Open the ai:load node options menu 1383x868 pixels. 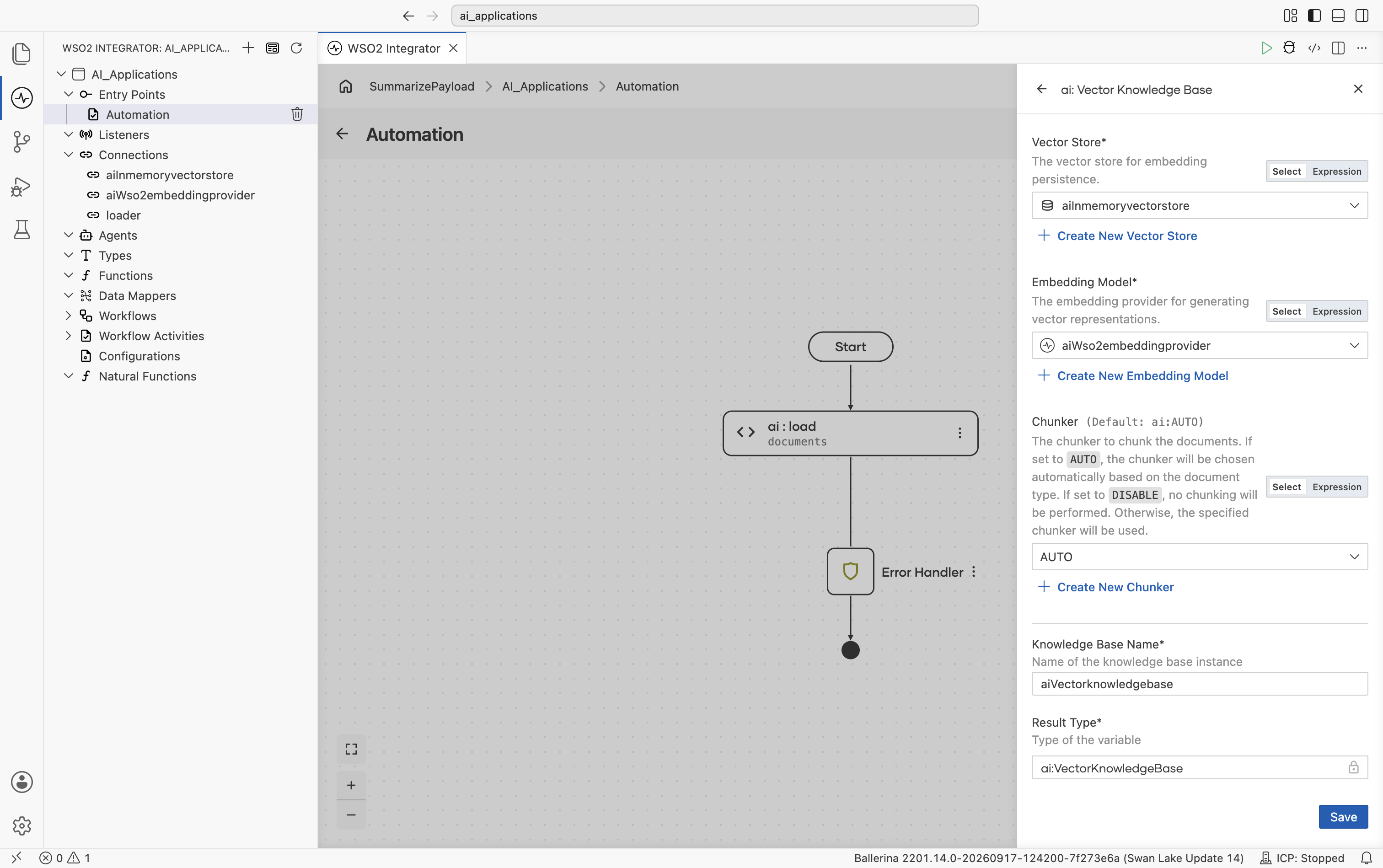click(960, 433)
